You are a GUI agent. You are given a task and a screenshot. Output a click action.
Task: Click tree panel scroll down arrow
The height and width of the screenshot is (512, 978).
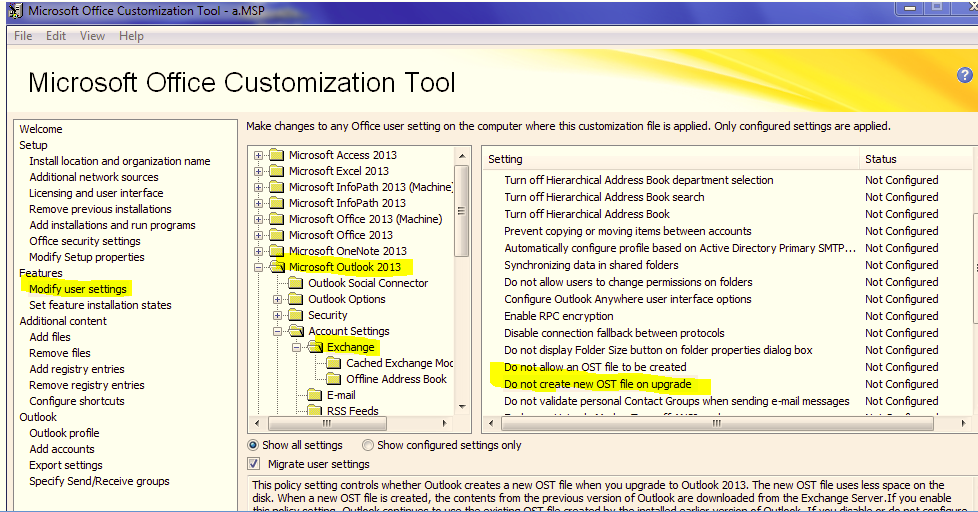[x=462, y=407]
